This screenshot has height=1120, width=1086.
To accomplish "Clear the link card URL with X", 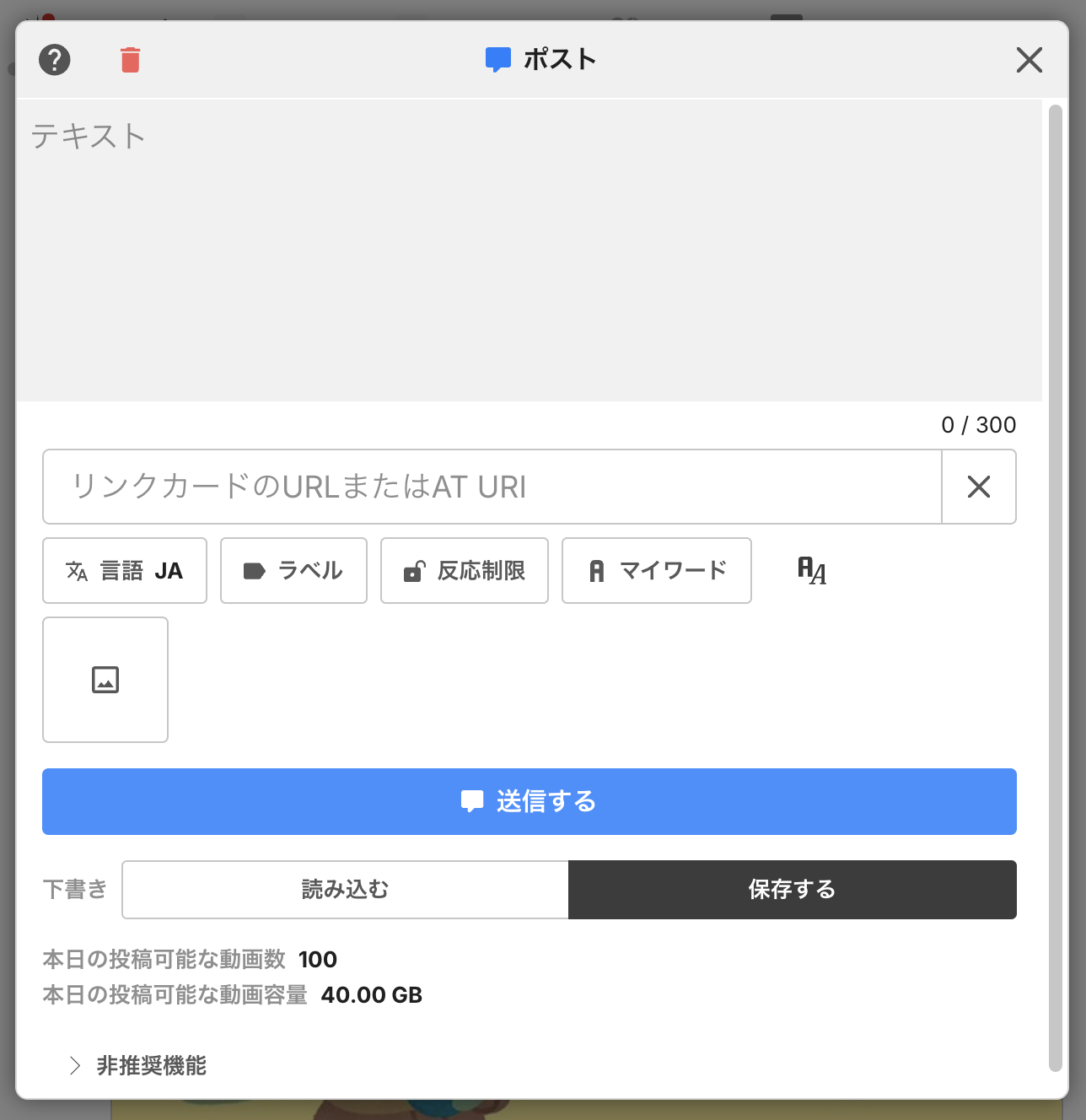I will coord(978,487).
